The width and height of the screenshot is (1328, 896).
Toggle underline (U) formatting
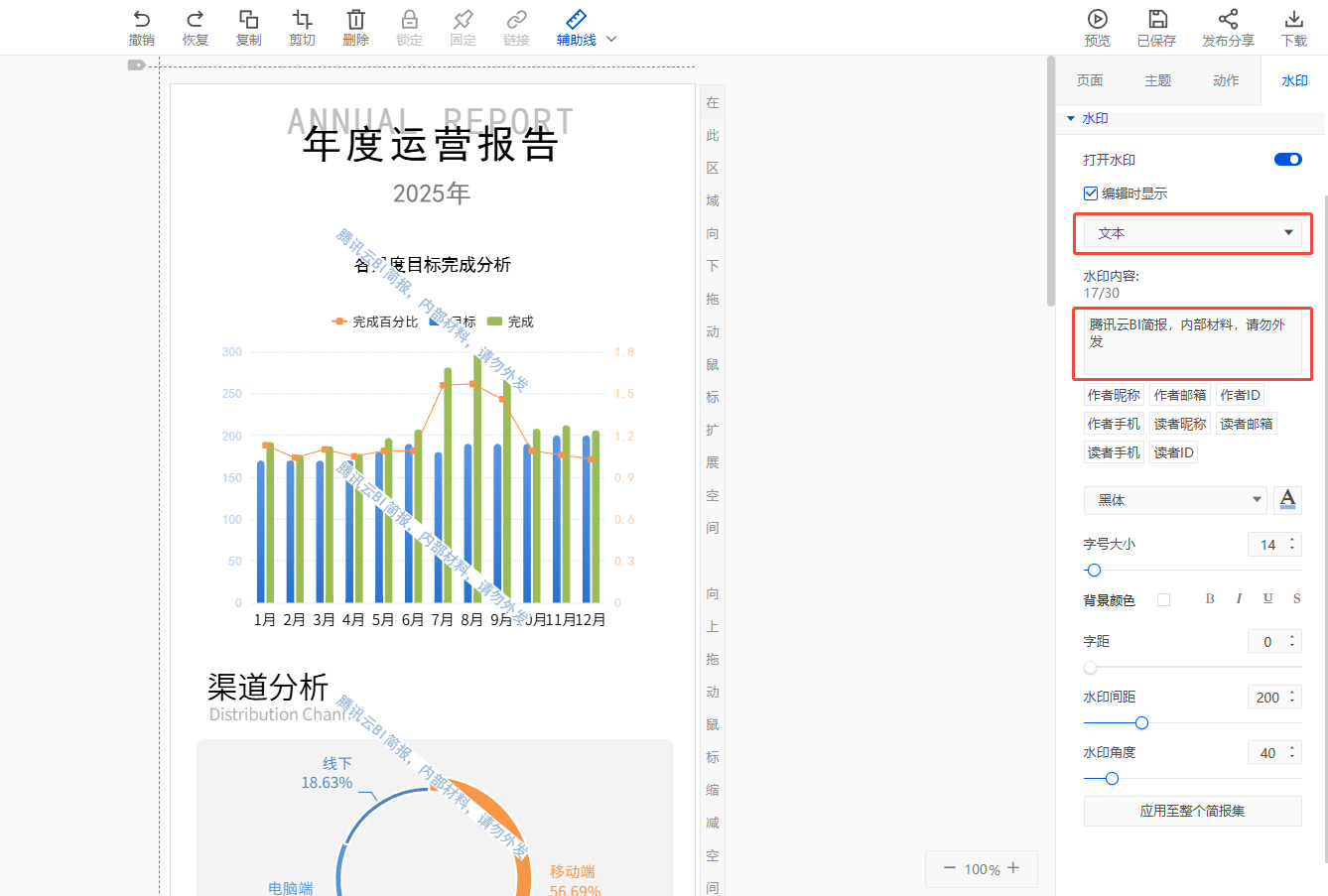(1267, 598)
